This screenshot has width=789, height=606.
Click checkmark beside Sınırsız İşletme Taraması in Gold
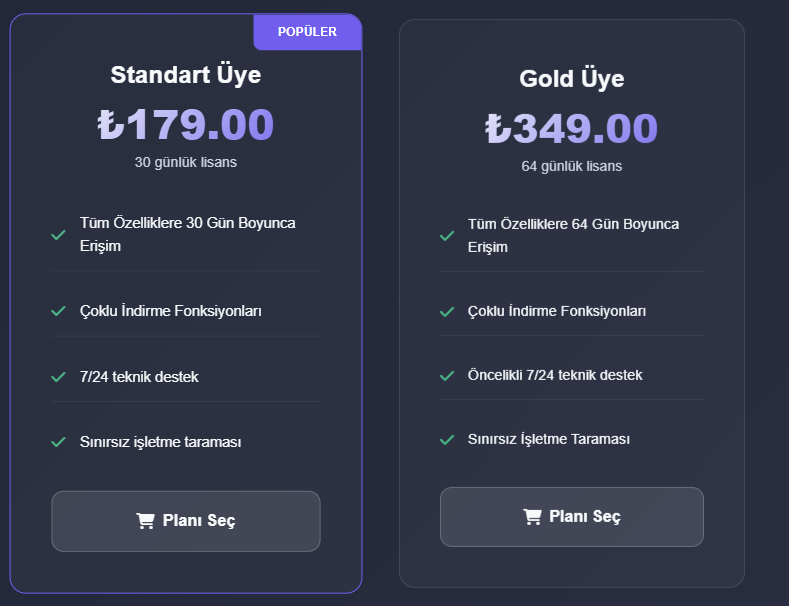447,439
